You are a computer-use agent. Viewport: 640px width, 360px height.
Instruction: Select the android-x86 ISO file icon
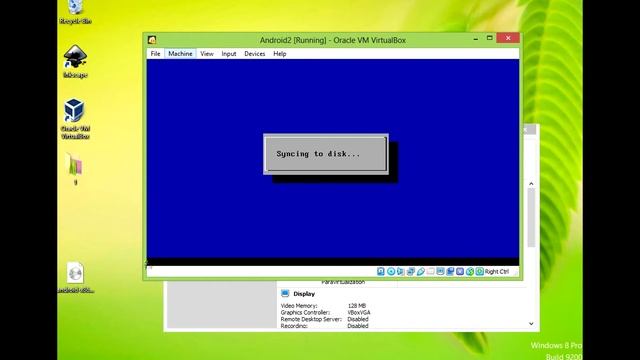pyautogui.click(x=75, y=278)
